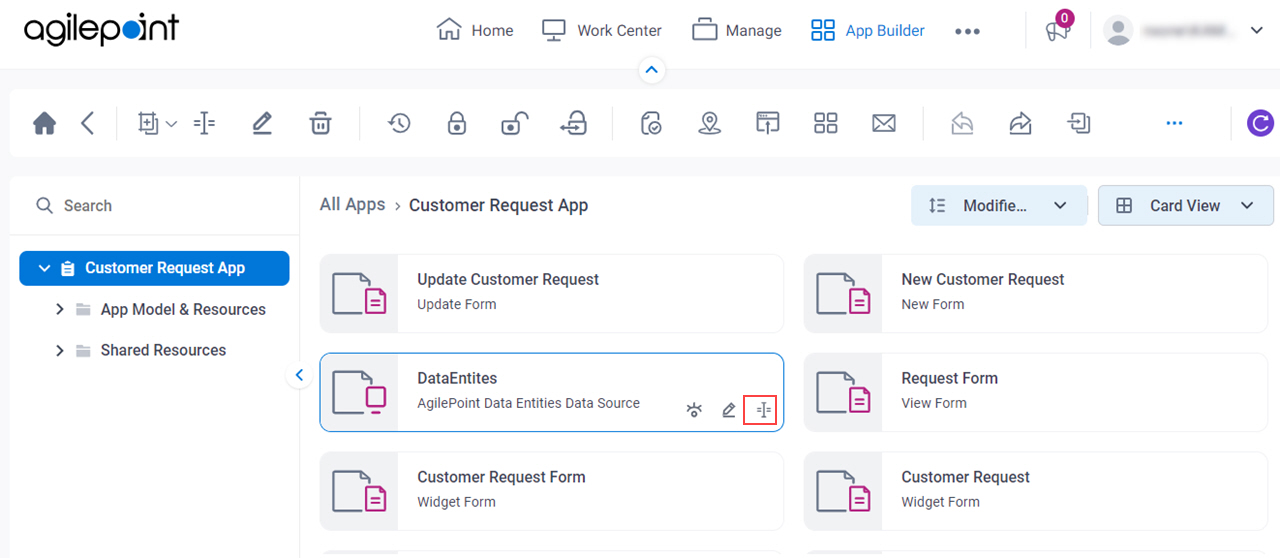This screenshot has height=558, width=1280.
Task: Click the location pin toolbar icon
Action: 709,123
